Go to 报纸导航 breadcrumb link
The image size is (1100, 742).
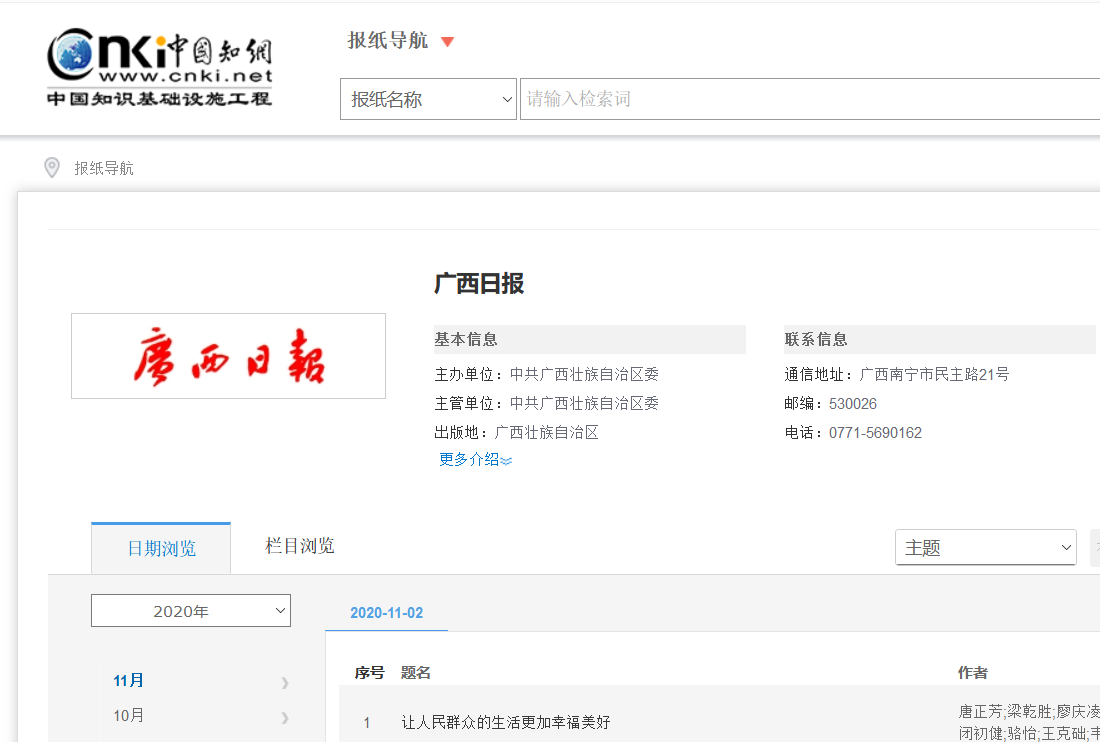click(104, 168)
